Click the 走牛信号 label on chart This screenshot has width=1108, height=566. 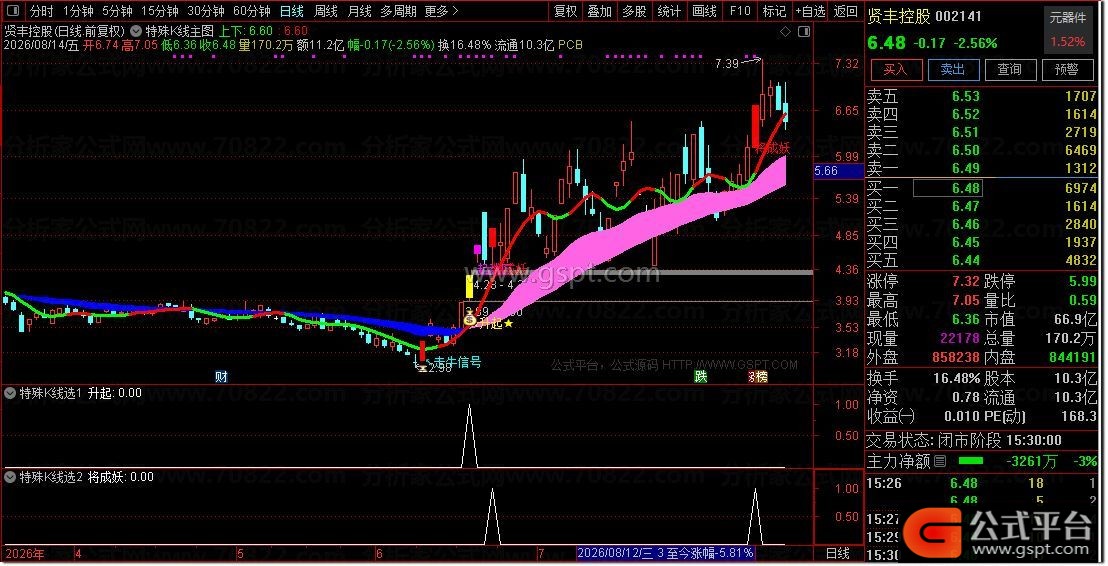pyautogui.click(x=457, y=362)
